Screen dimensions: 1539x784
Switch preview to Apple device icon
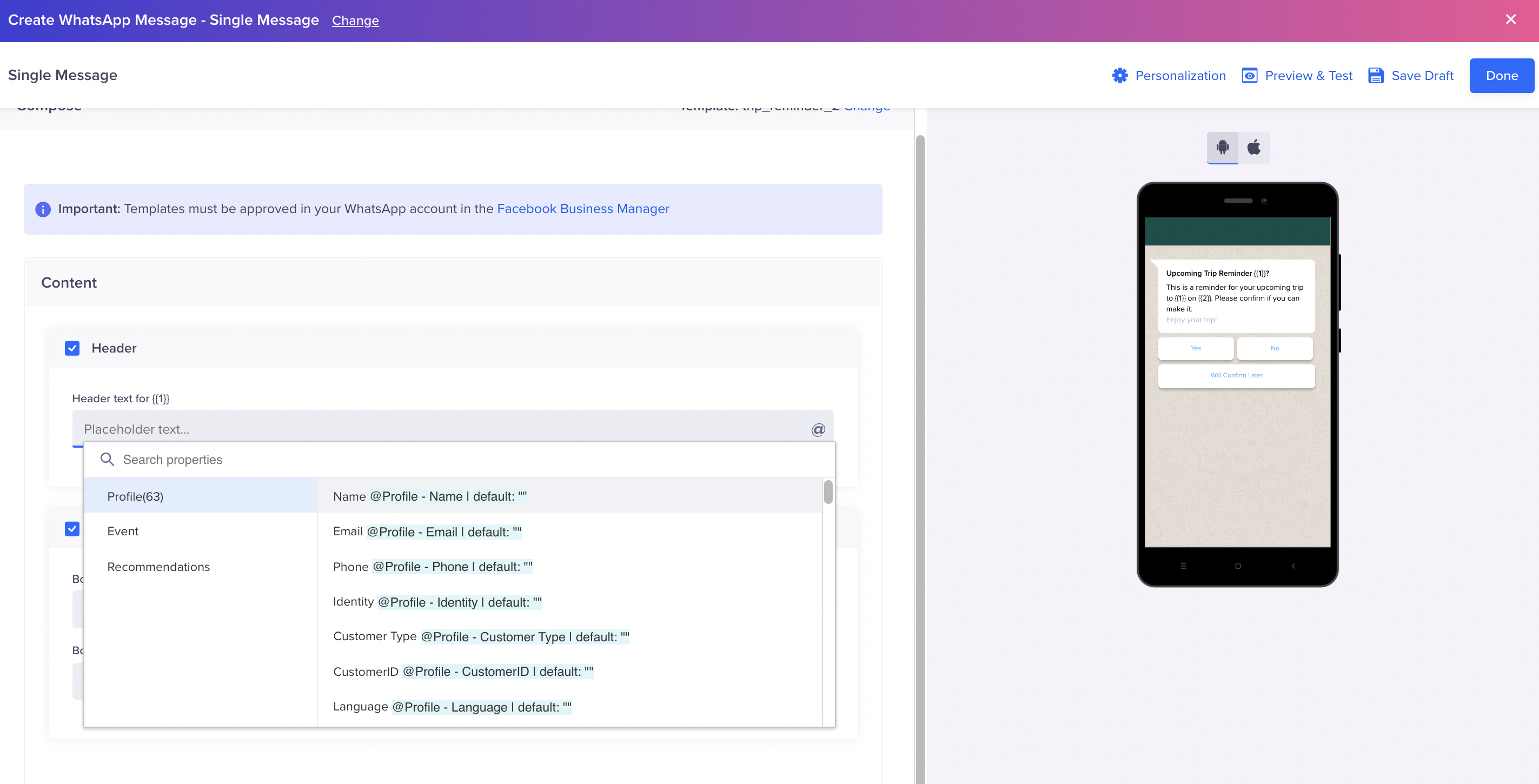[1253, 147]
